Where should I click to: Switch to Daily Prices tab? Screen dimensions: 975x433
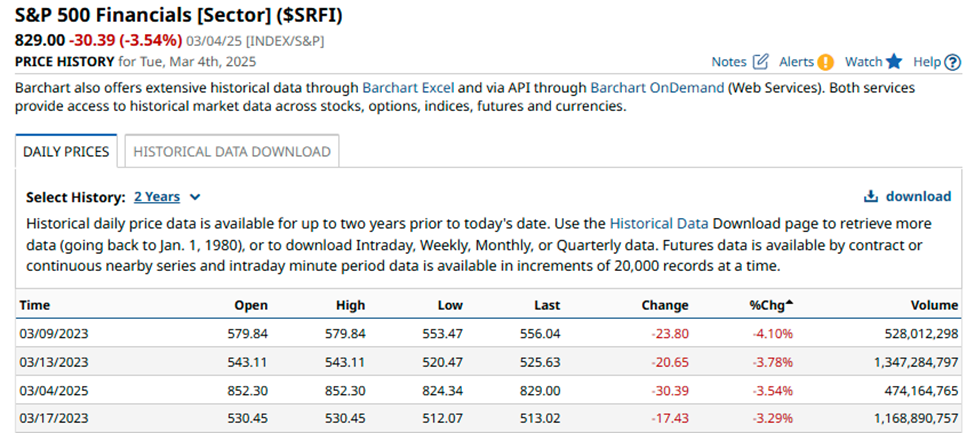pos(66,152)
